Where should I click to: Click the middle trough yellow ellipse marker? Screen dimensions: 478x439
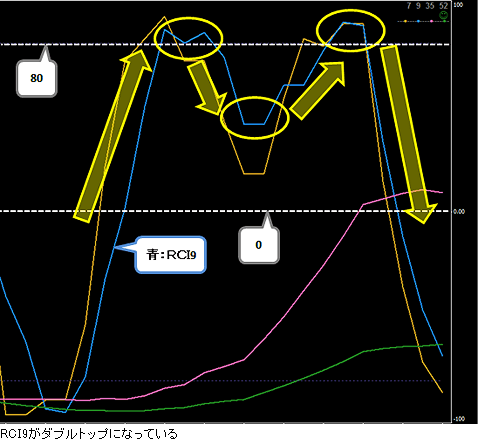(255, 118)
